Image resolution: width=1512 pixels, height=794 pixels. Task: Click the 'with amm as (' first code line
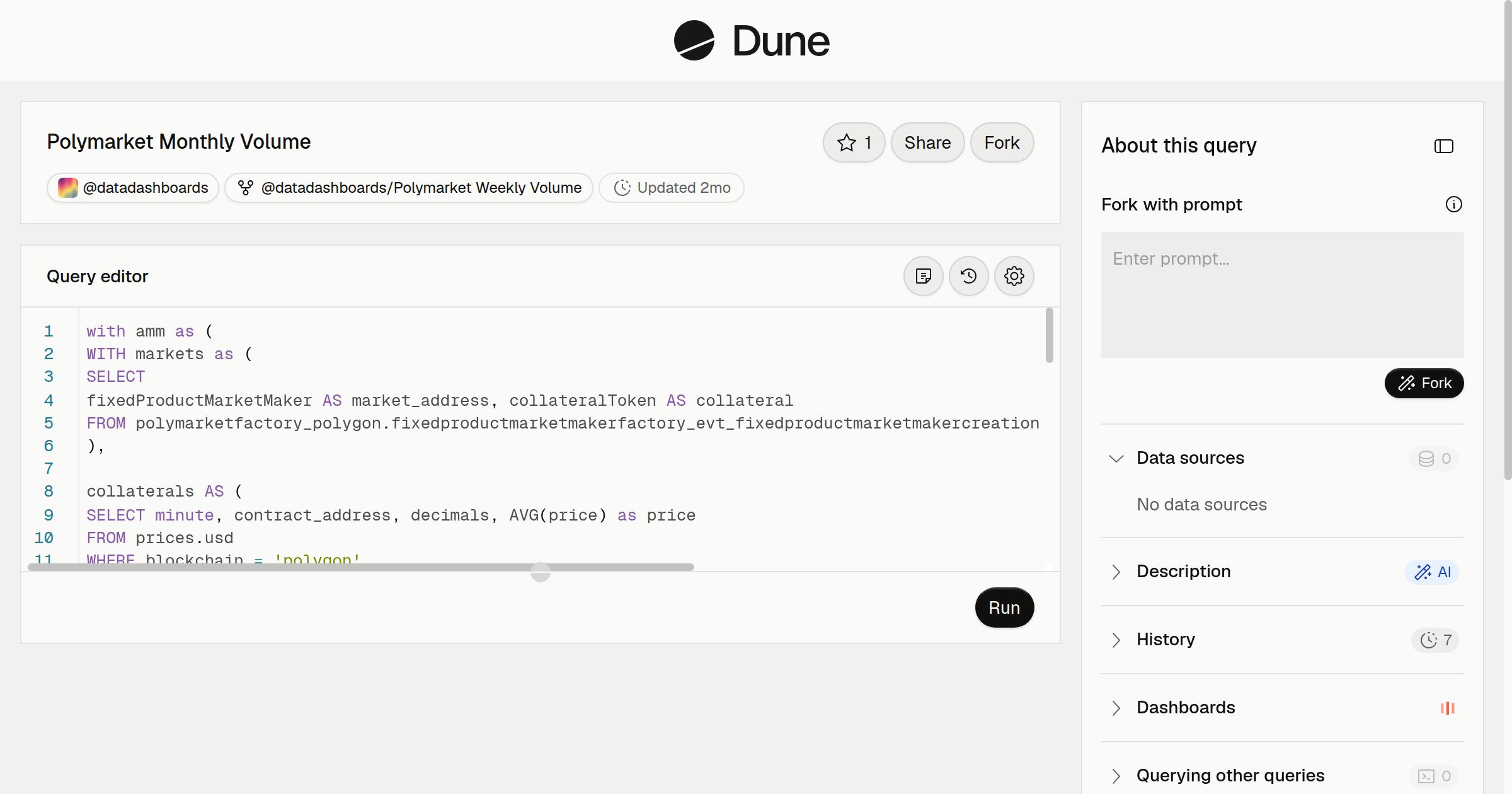[150, 331]
